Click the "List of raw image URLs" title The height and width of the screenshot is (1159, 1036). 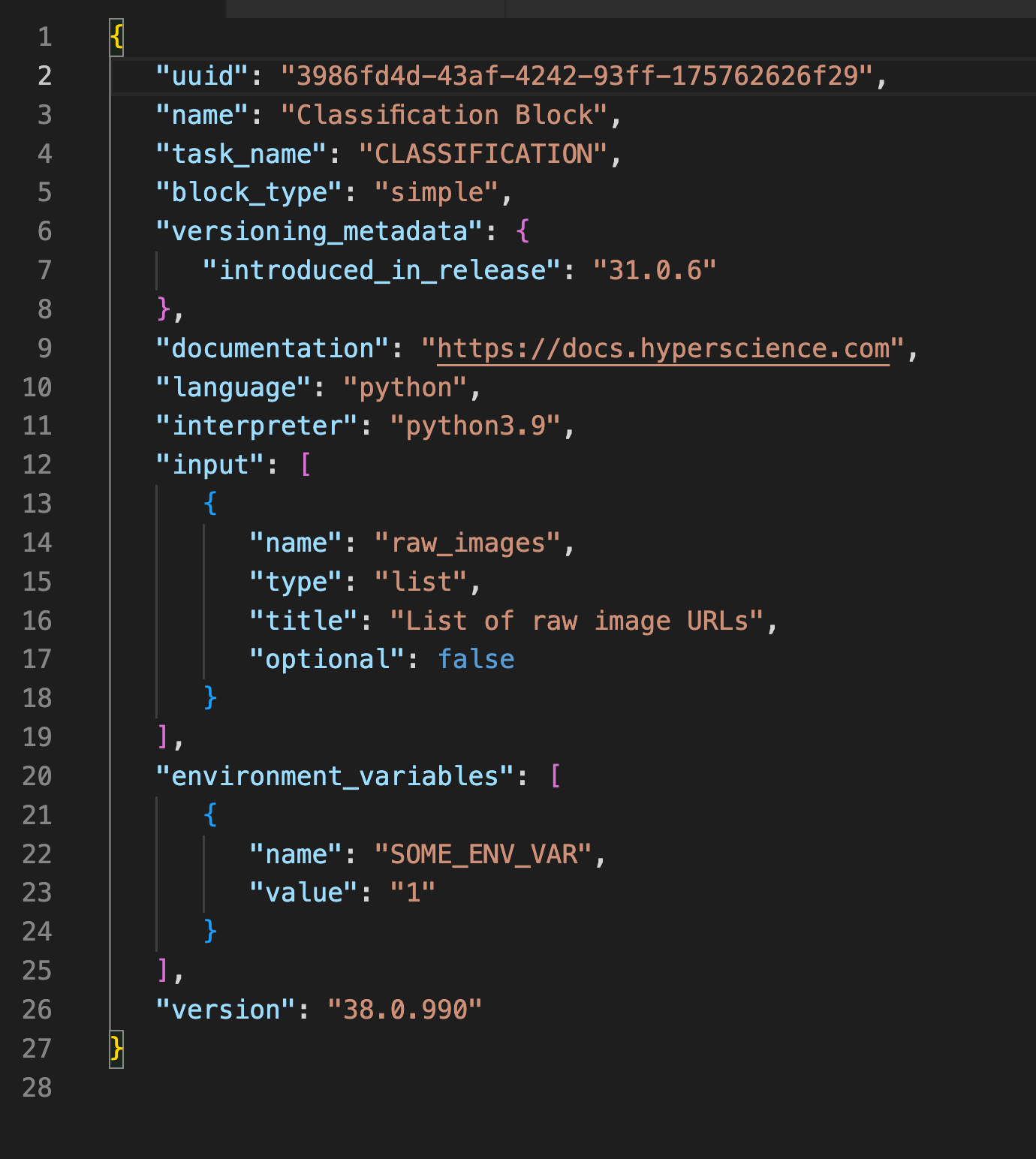577,621
